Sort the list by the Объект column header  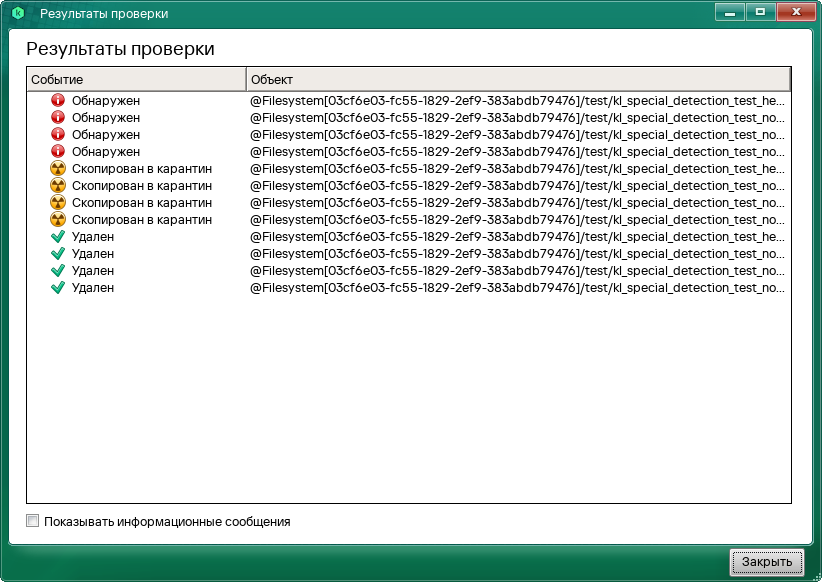518,79
